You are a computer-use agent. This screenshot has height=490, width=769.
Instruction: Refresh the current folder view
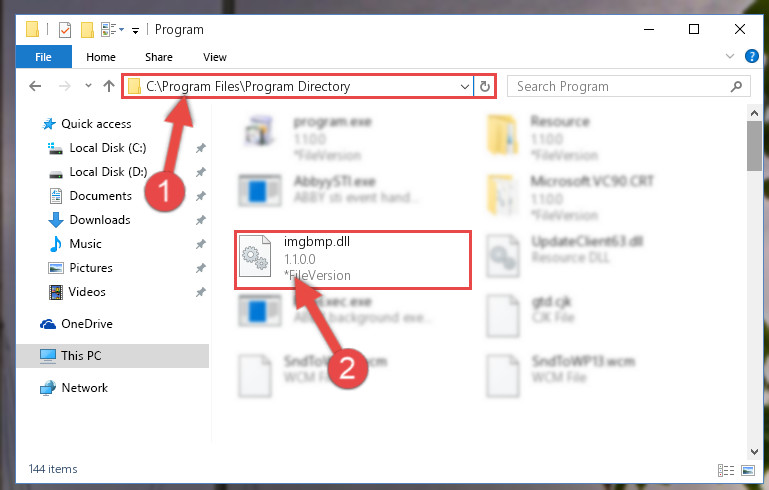click(485, 87)
